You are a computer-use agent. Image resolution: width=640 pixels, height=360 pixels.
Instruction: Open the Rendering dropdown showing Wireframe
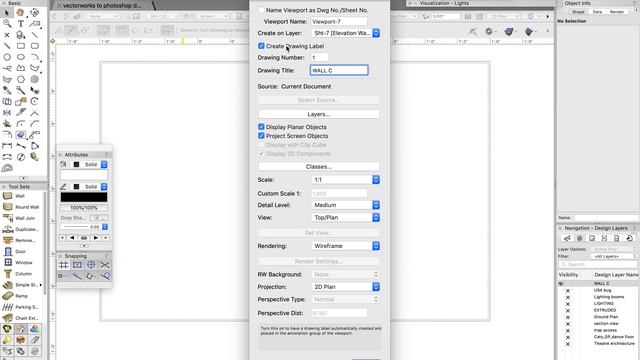point(345,246)
